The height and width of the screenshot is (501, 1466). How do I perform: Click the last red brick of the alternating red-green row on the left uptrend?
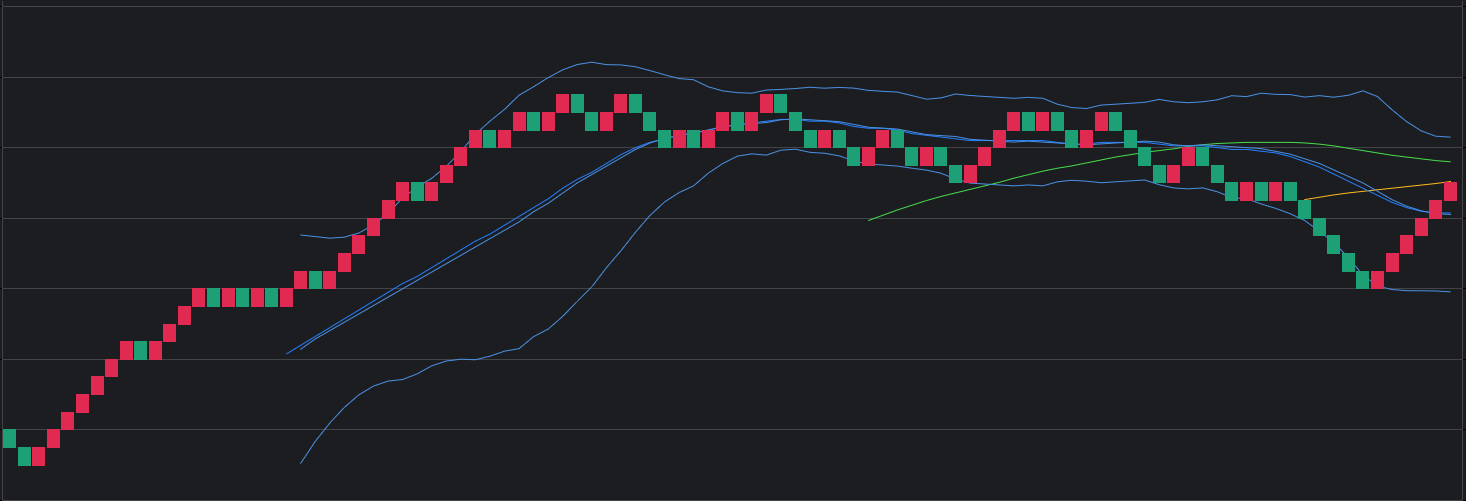click(286, 297)
